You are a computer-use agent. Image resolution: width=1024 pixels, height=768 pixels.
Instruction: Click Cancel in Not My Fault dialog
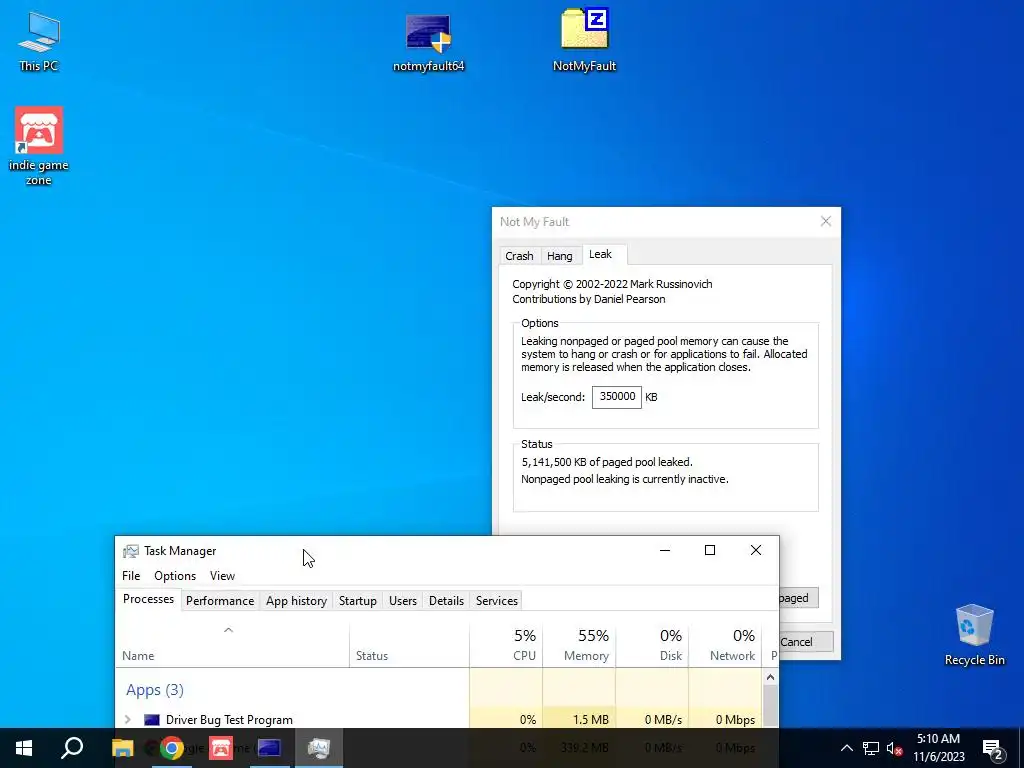(x=806, y=641)
